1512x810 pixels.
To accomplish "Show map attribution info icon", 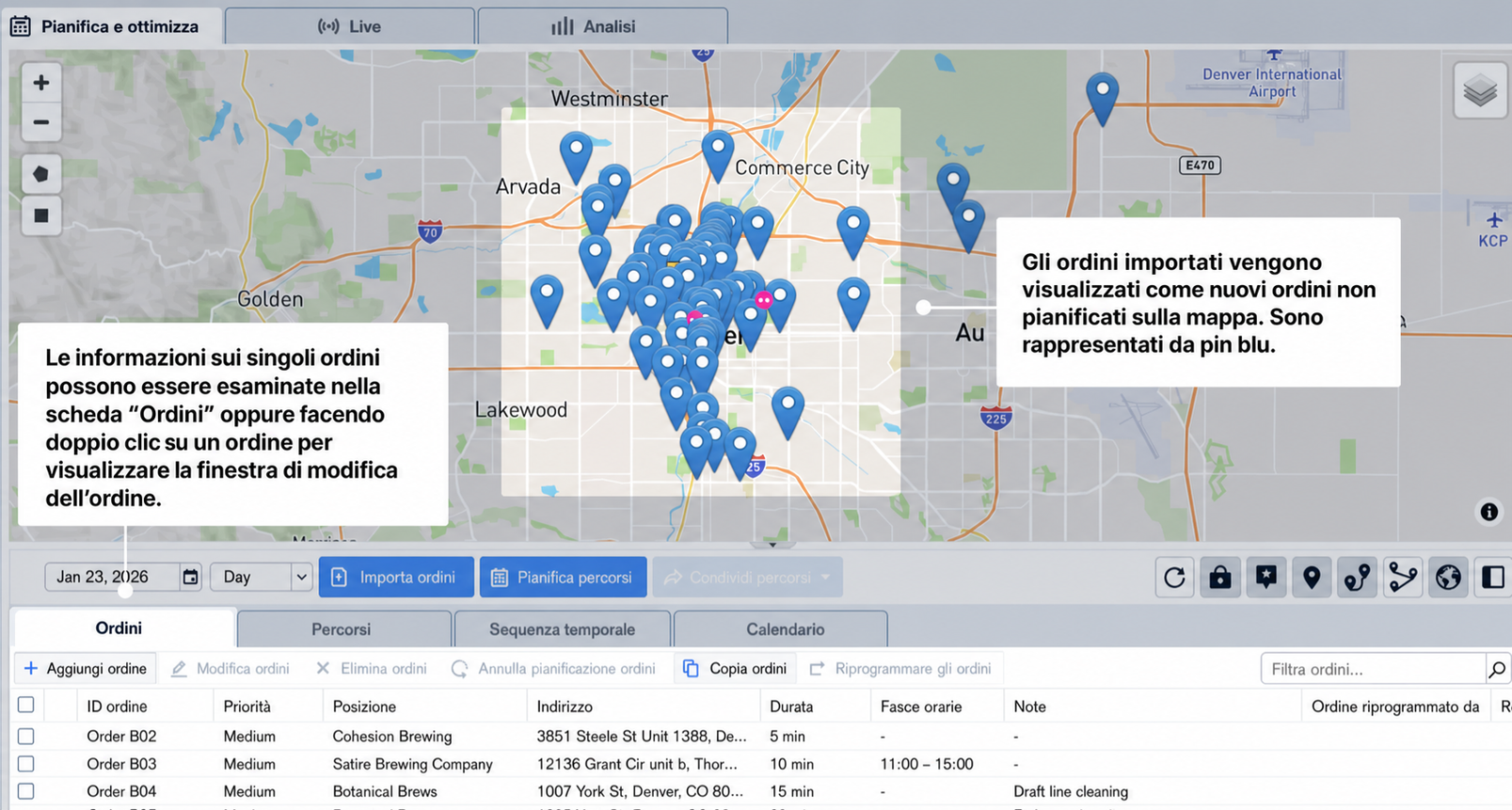I will tap(1488, 512).
